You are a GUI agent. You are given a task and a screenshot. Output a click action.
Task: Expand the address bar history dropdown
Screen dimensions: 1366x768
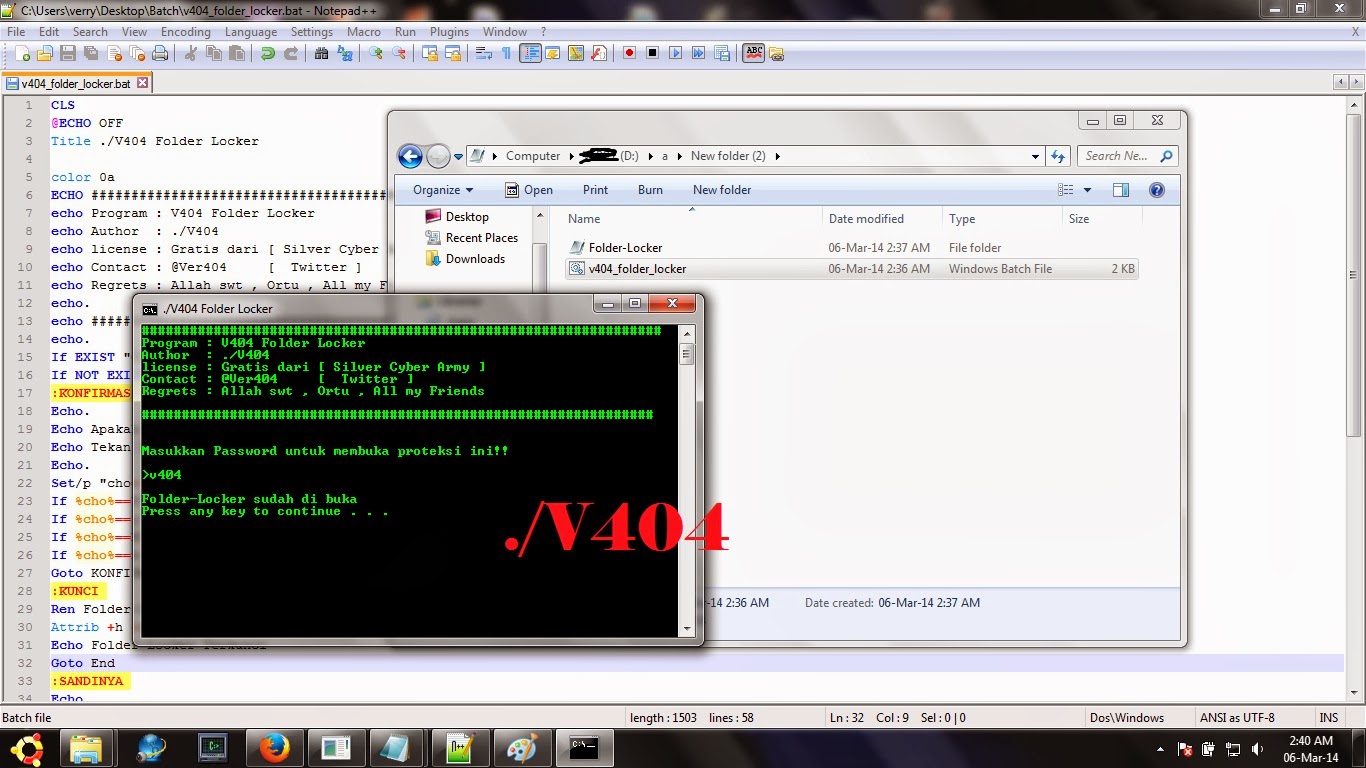(1037, 156)
